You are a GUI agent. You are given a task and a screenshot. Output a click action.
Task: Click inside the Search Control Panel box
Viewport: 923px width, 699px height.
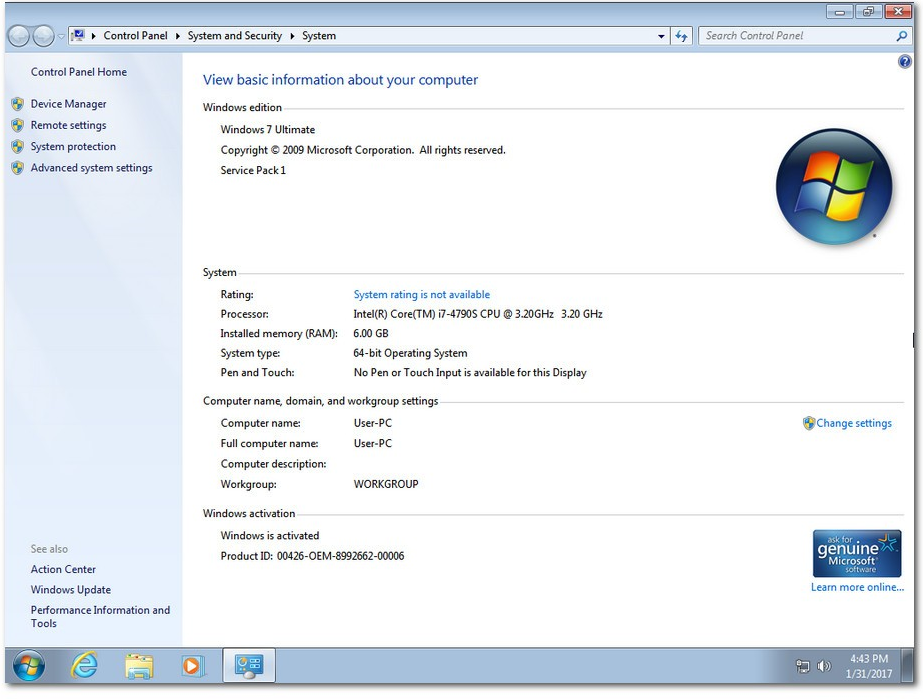coord(795,35)
